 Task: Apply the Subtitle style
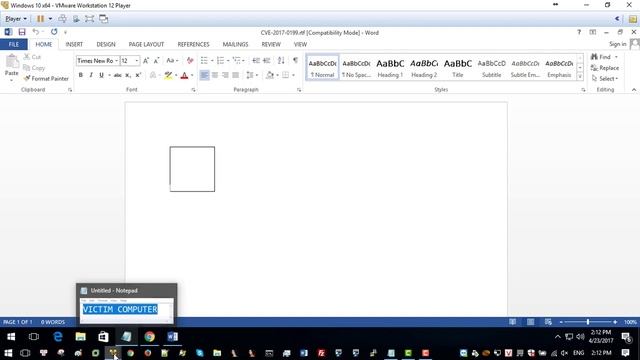click(491, 68)
